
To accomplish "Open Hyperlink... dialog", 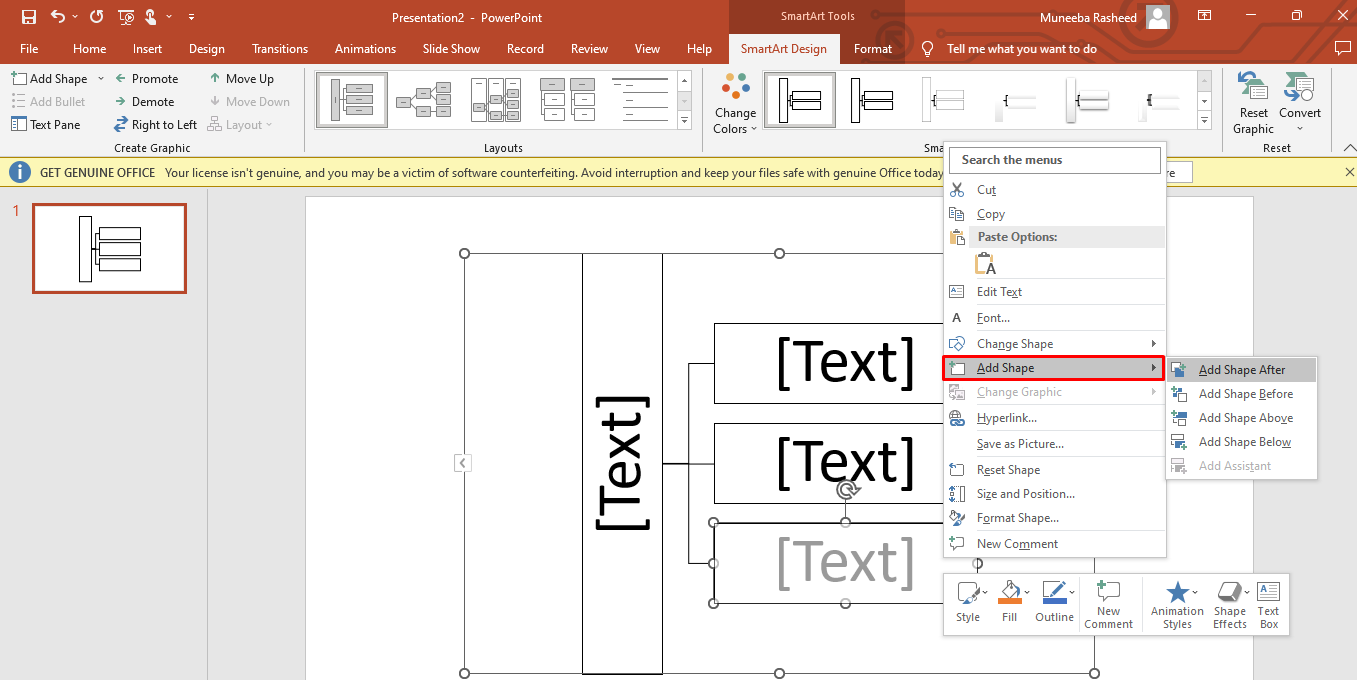I will (x=1055, y=417).
